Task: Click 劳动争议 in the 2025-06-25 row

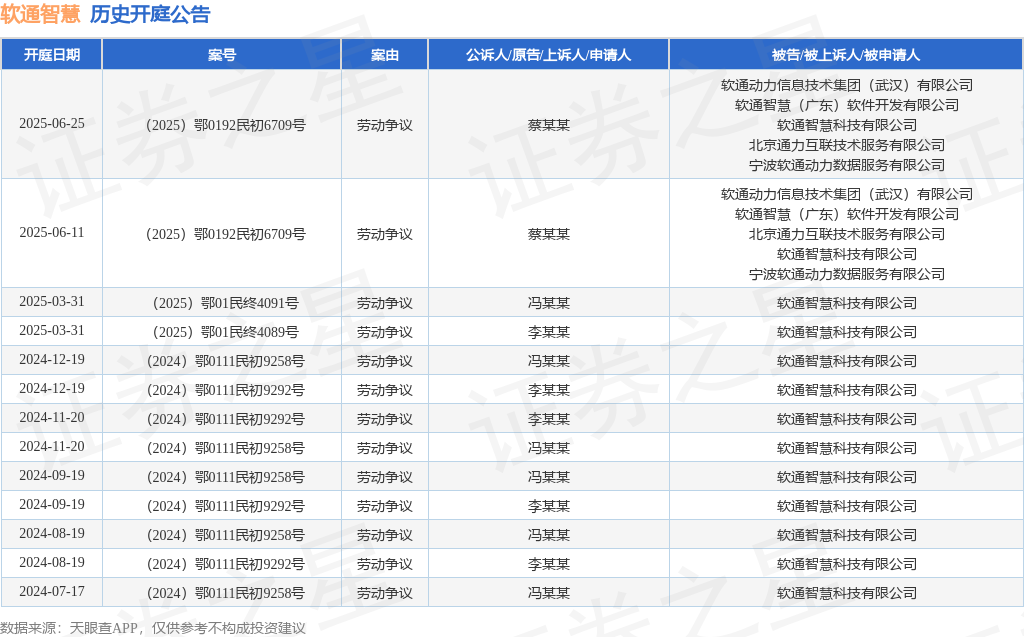Action: (x=385, y=125)
